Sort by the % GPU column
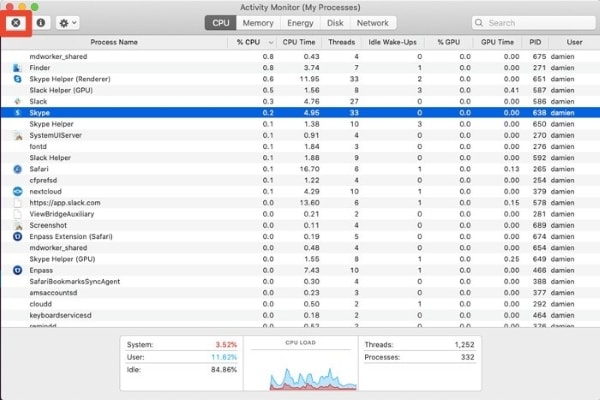Image resolution: width=600 pixels, height=400 pixels. [448, 42]
